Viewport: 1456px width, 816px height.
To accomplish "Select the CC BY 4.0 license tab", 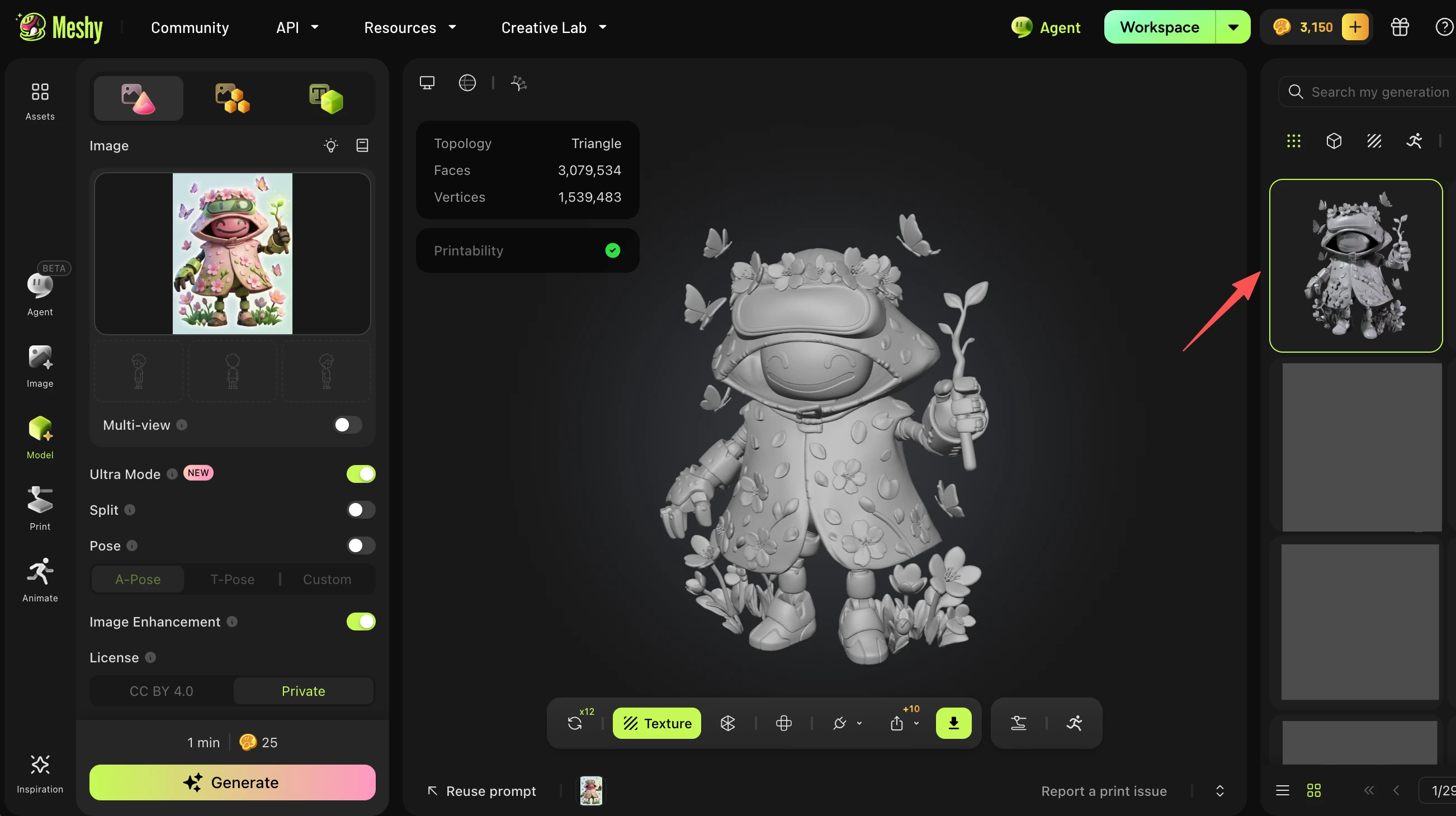I will pos(161,691).
